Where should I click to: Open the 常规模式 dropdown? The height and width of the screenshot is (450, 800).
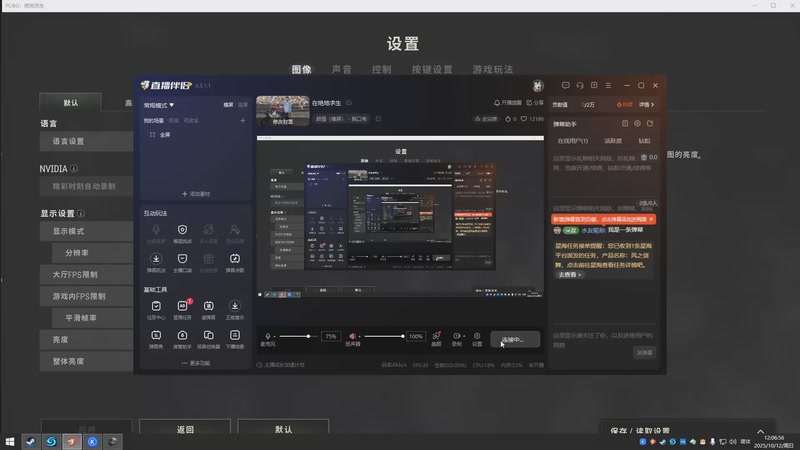point(159,105)
